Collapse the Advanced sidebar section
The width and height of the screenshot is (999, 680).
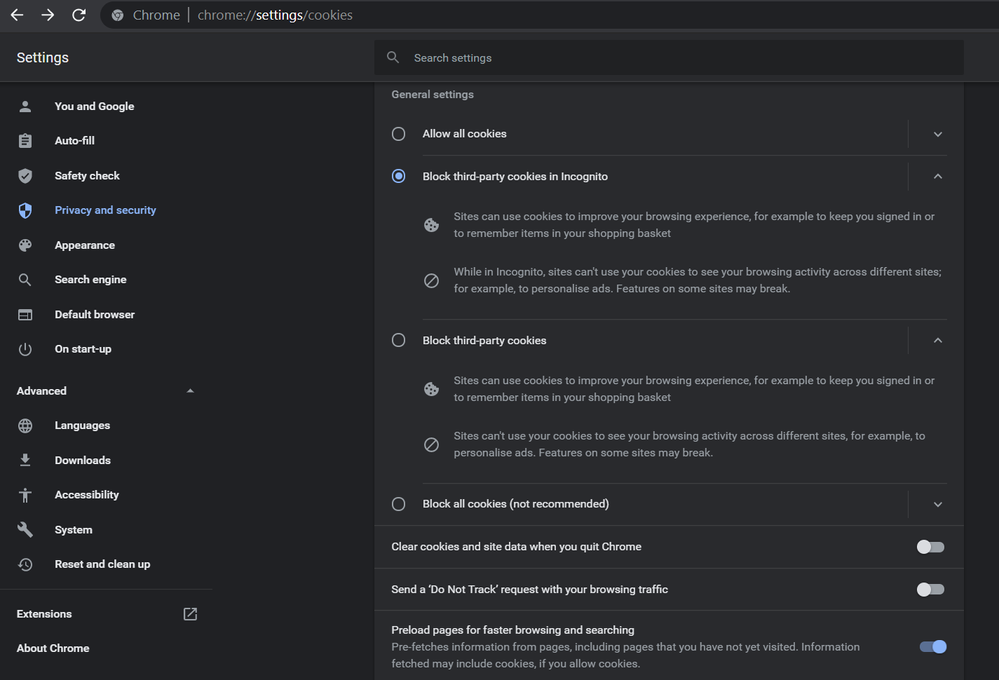click(190, 391)
